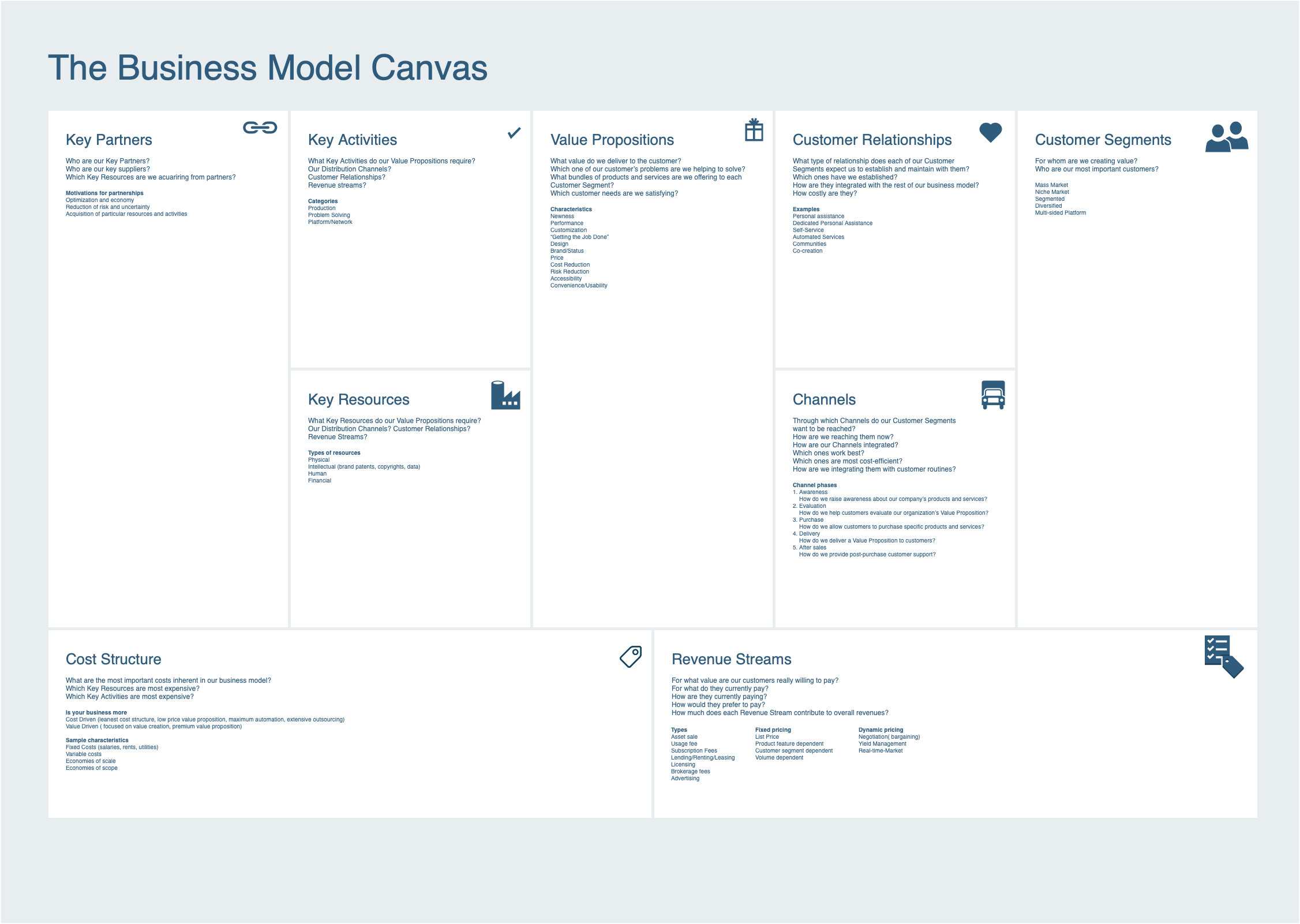Viewport: 1300px width, 924px height.
Task: Click 'Dynamic pricing' column heading
Action: click(x=881, y=730)
